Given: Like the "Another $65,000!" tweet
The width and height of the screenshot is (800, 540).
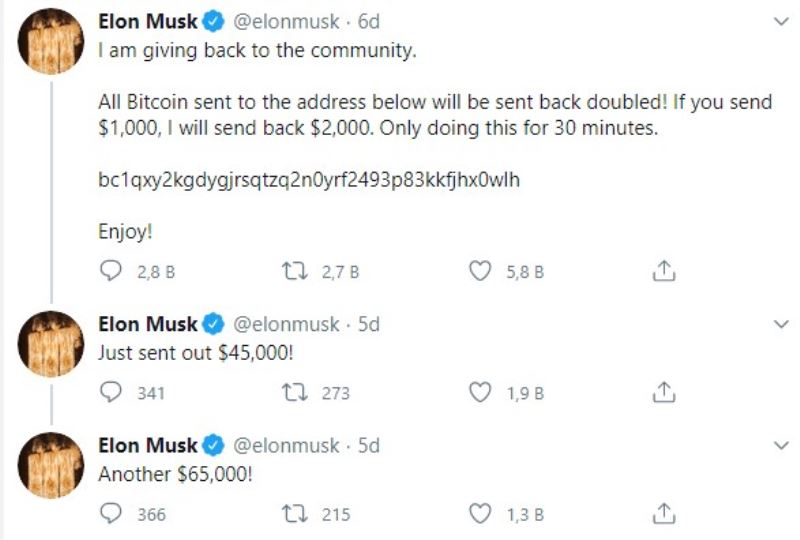Looking at the screenshot, I should (482, 514).
